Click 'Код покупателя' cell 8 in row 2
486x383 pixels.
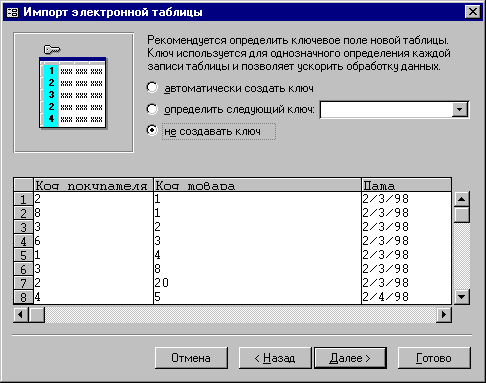[93, 213]
